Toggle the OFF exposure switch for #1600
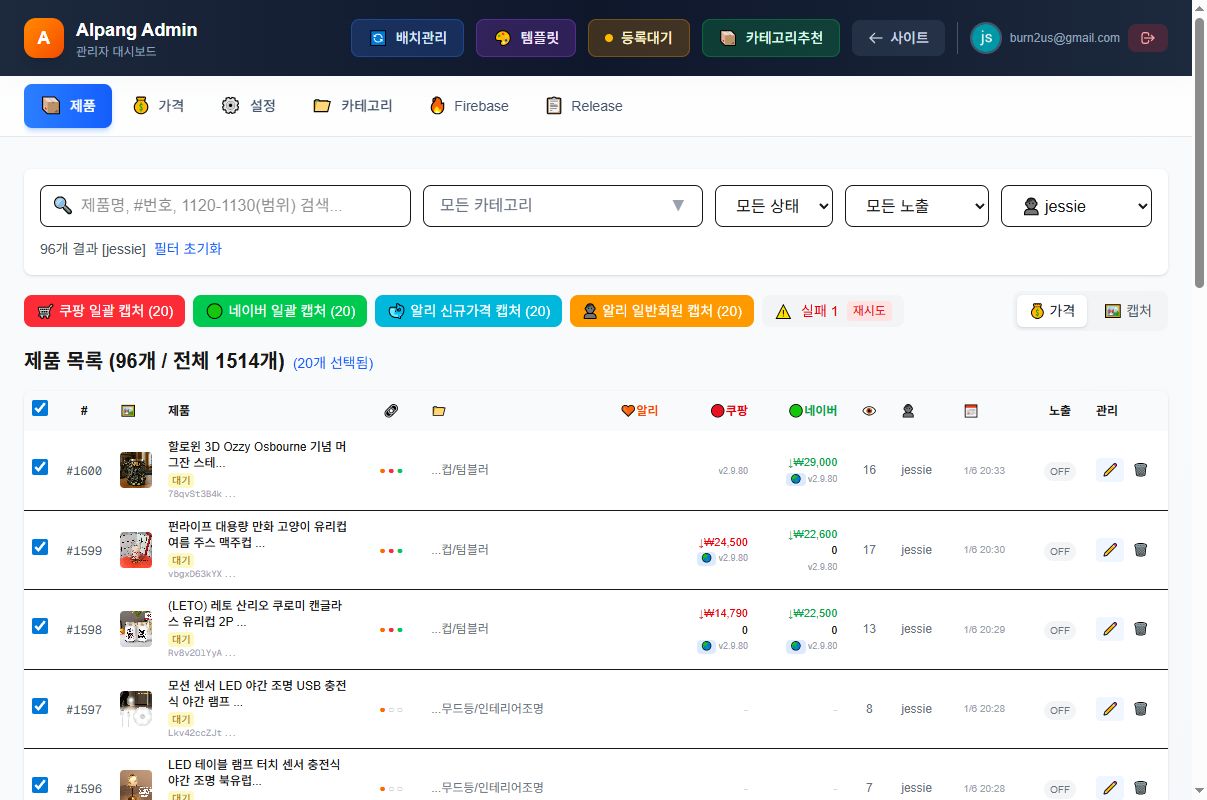Image resolution: width=1207 pixels, height=800 pixels. click(1059, 471)
